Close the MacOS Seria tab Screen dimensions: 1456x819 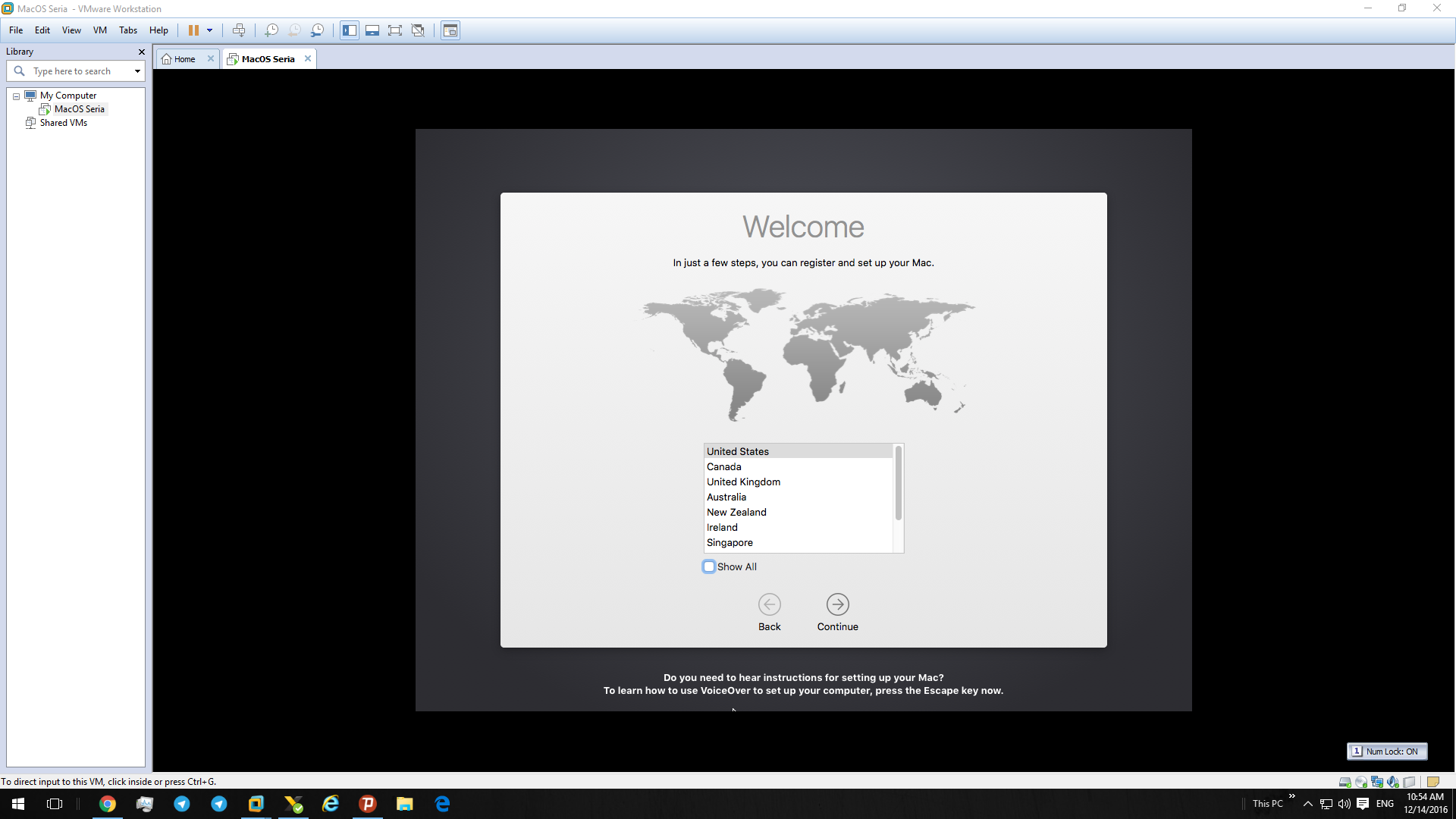(308, 58)
